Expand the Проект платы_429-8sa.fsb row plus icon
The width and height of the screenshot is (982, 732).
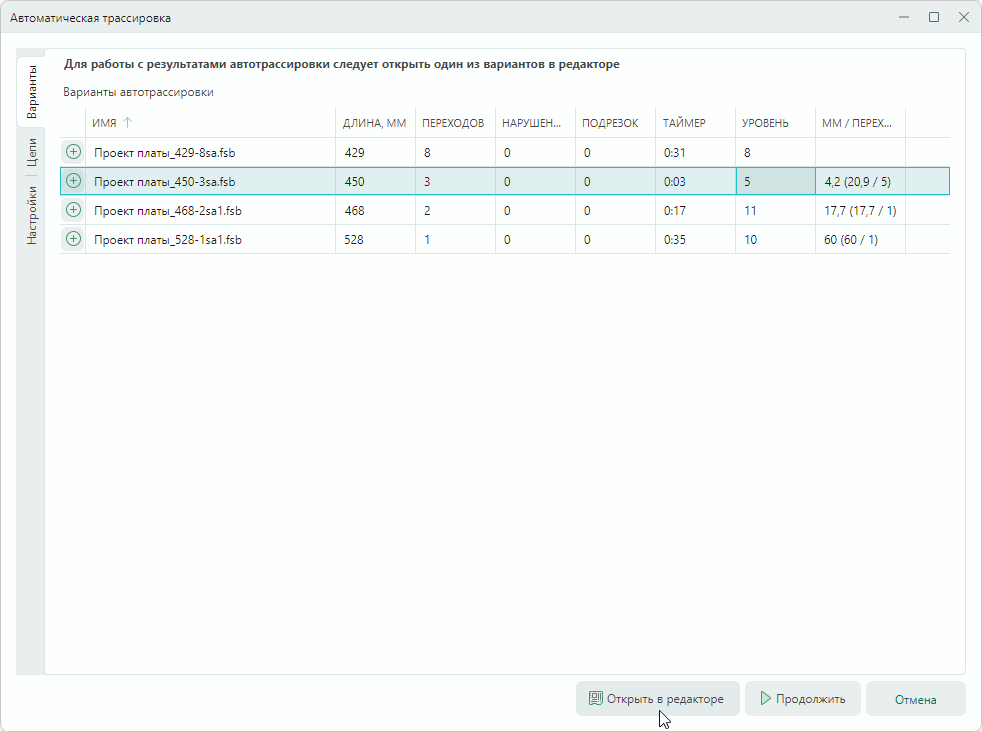[73, 152]
